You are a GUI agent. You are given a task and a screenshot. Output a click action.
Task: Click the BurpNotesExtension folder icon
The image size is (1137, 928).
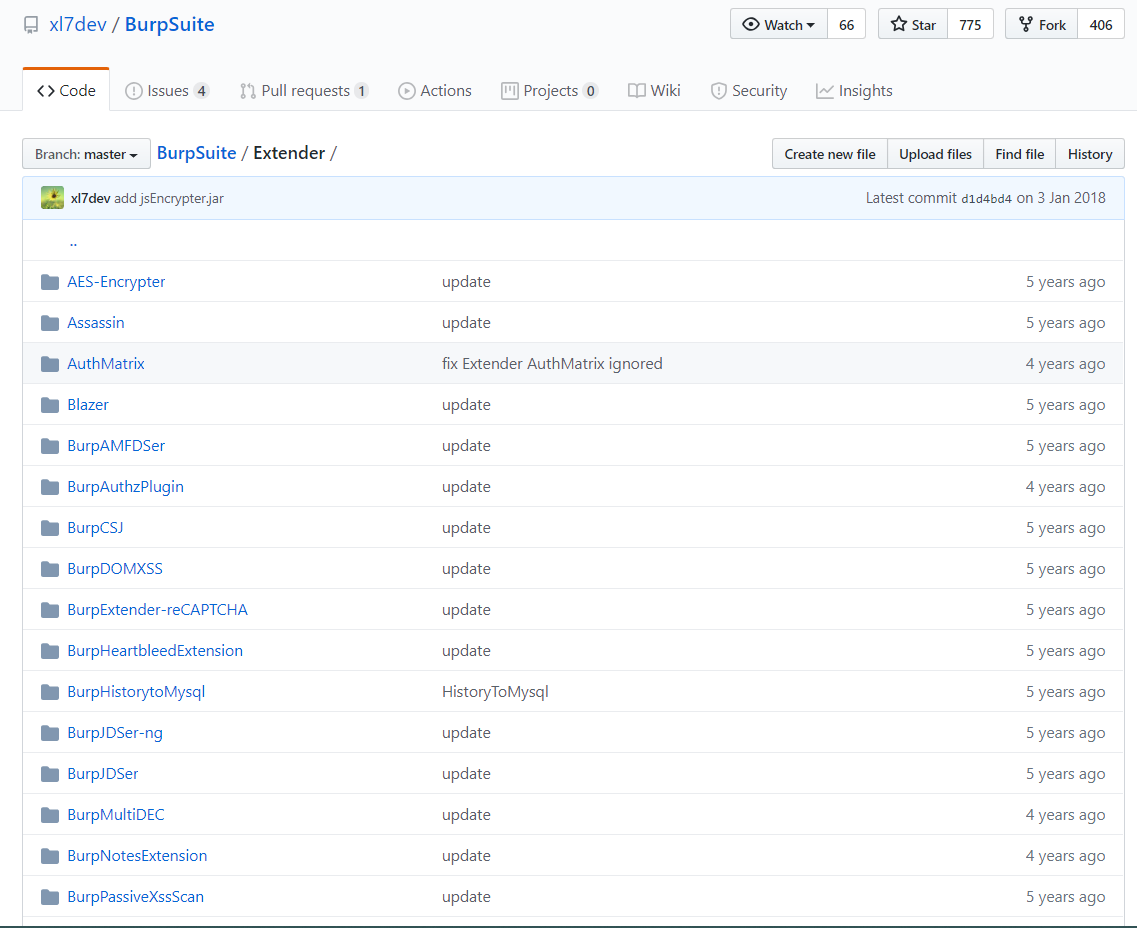50,856
